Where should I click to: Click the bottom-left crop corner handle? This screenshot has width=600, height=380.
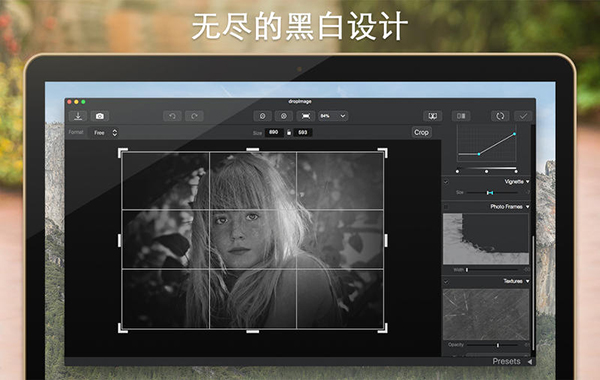click(x=123, y=328)
